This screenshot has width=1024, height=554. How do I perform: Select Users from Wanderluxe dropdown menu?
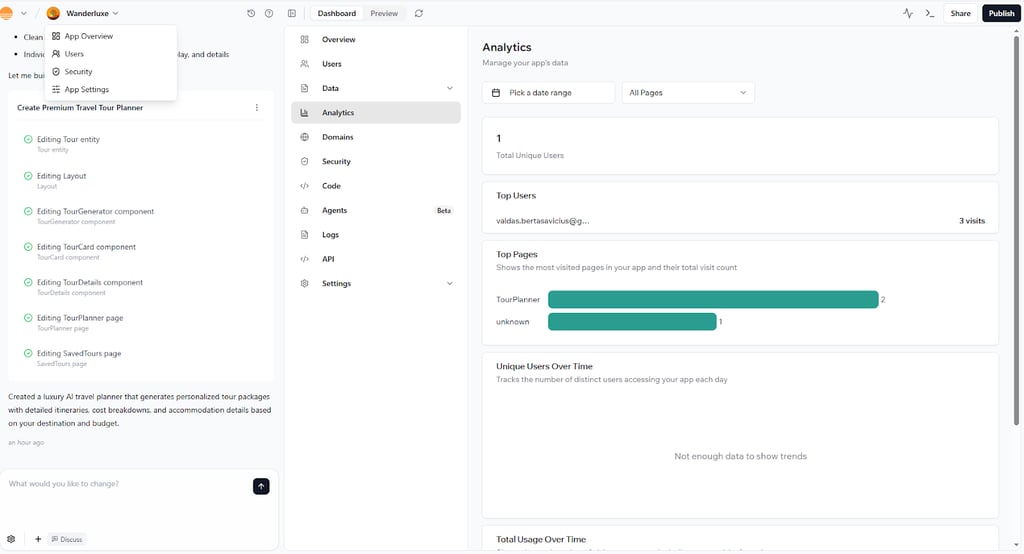[x=110, y=54]
